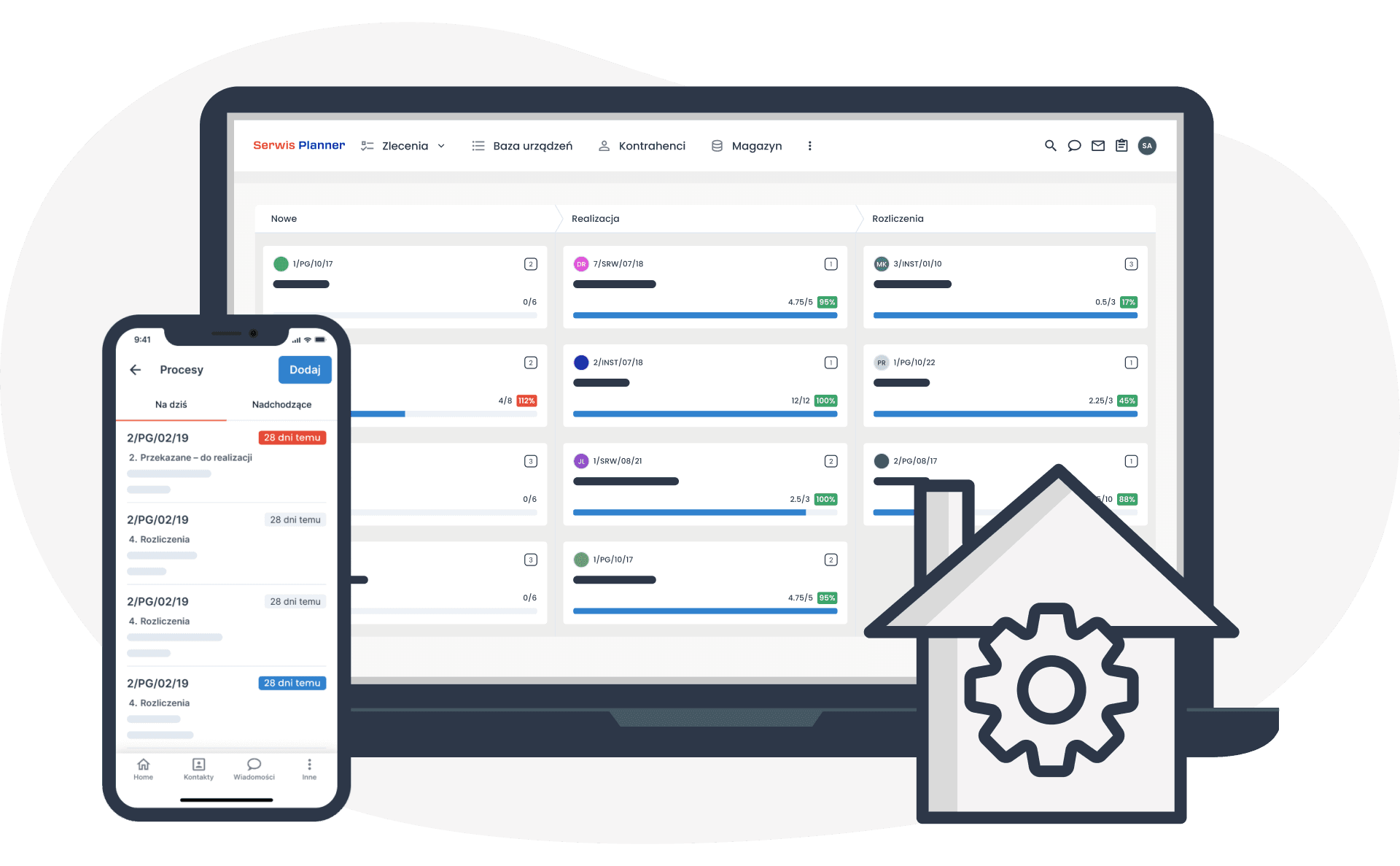1400x866 pixels.
Task: Click the green avatar on Nowe 1/PG/10/17
Action: [x=281, y=264]
